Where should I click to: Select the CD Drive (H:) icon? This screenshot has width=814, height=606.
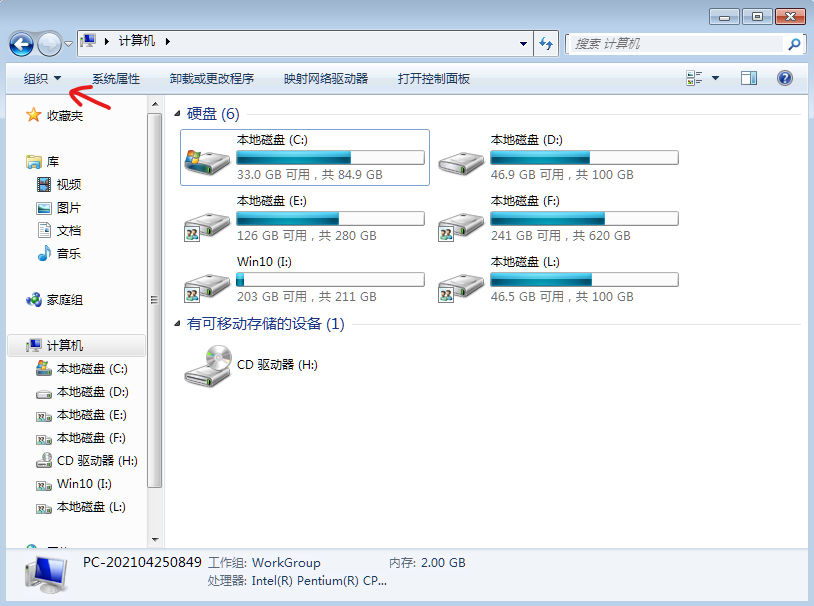coord(207,366)
